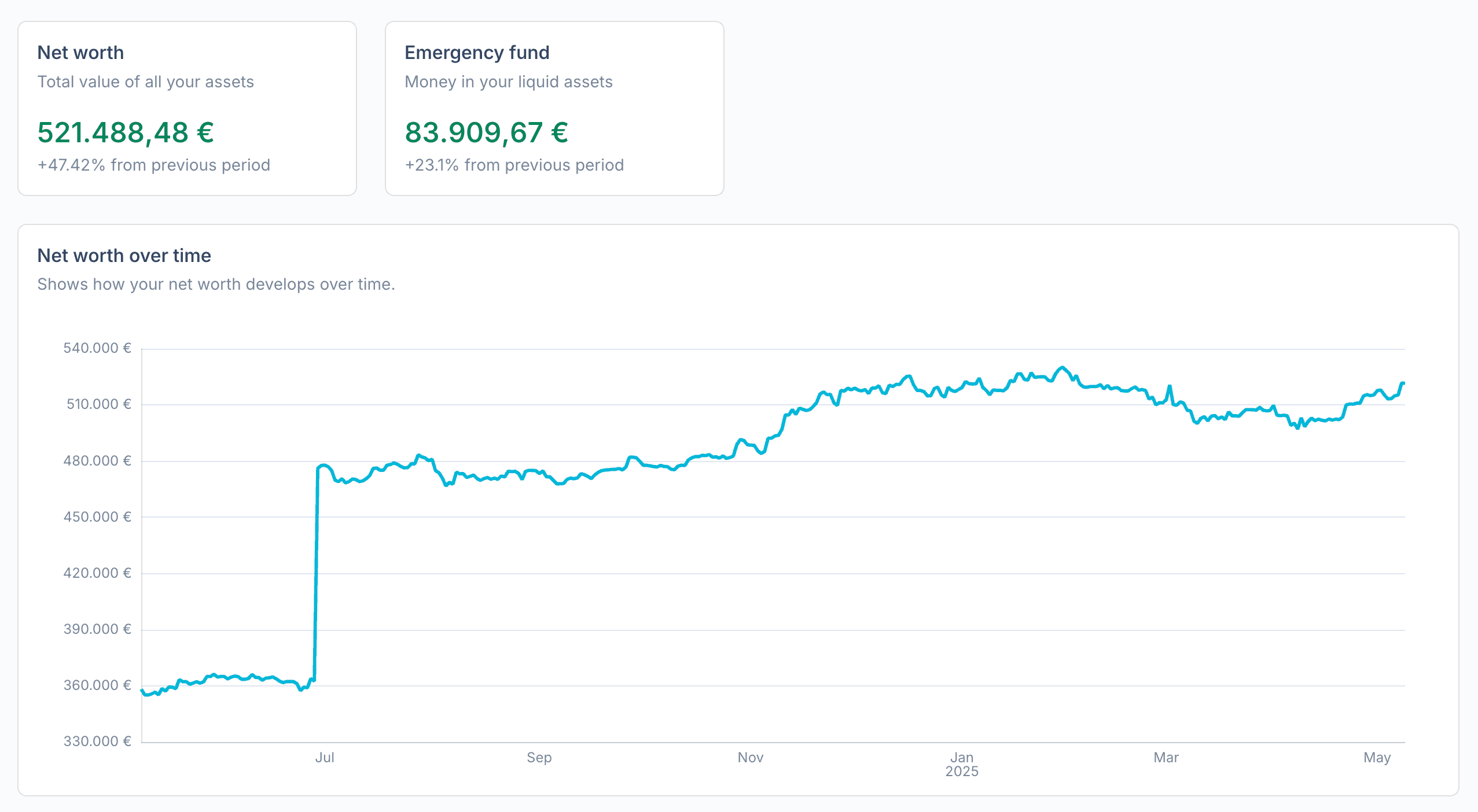
Task: Click 'Total value of all your assets' subtitle
Action: click(145, 82)
